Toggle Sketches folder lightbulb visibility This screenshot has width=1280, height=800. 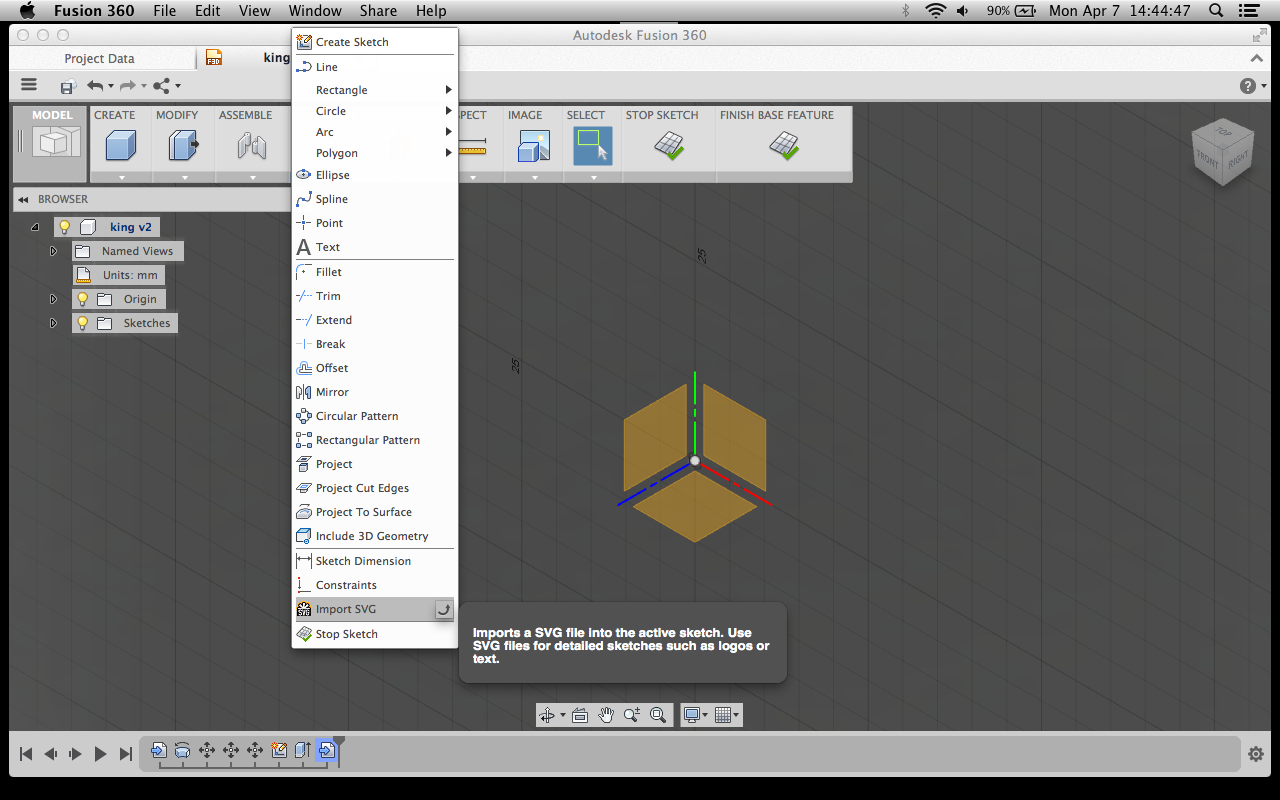click(x=83, y=323)
